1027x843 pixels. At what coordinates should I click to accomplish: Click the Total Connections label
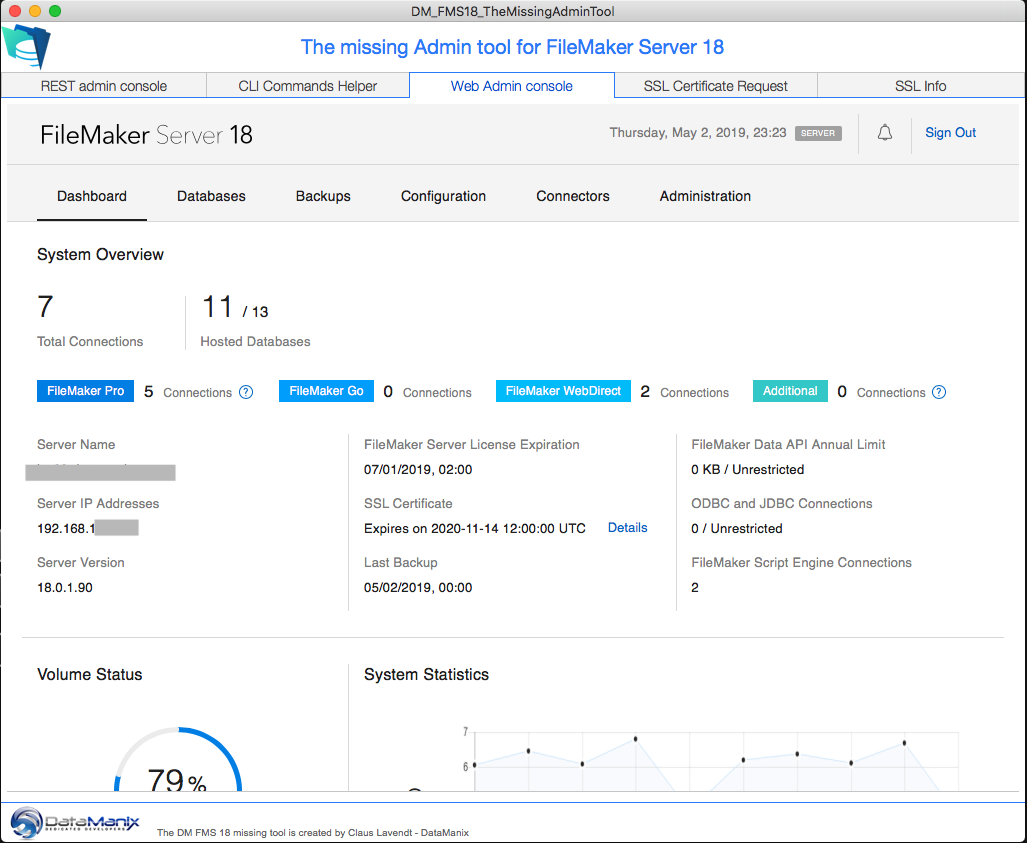[x=90, y=341]
